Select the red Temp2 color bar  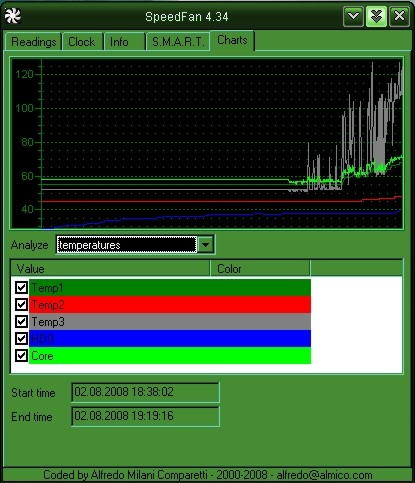[x=170, y=304]
